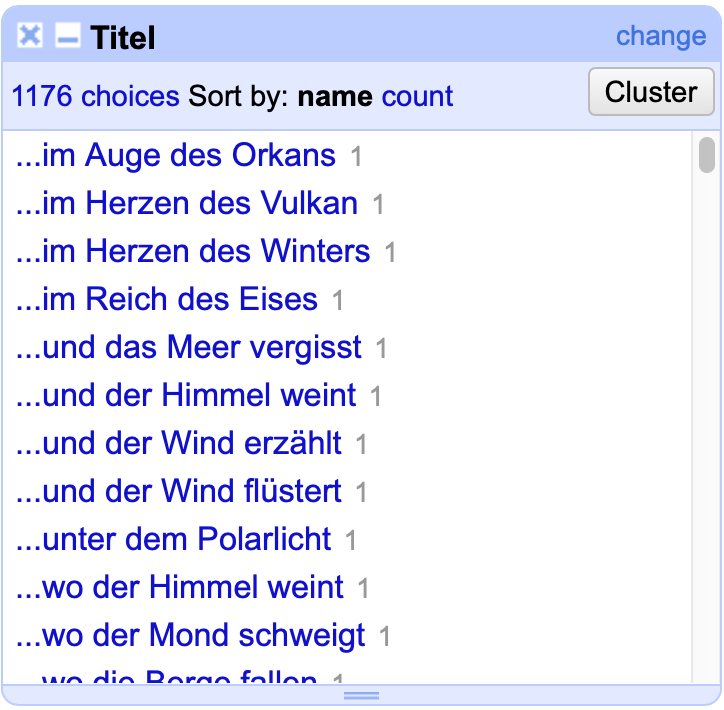Click the facet list scrollbar thumb

click(706, 155)
